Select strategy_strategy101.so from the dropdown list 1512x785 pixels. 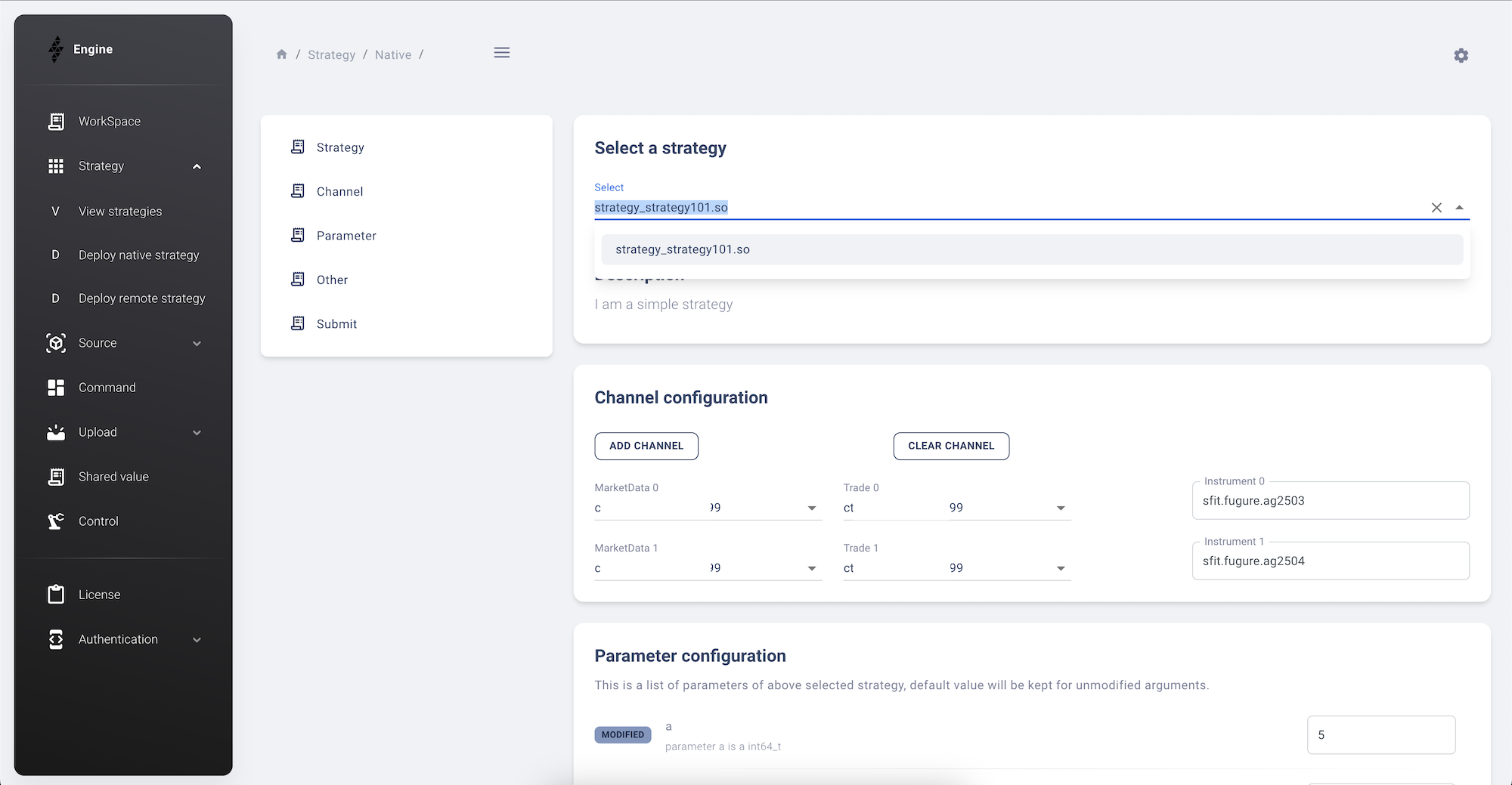tap(683, 250)
